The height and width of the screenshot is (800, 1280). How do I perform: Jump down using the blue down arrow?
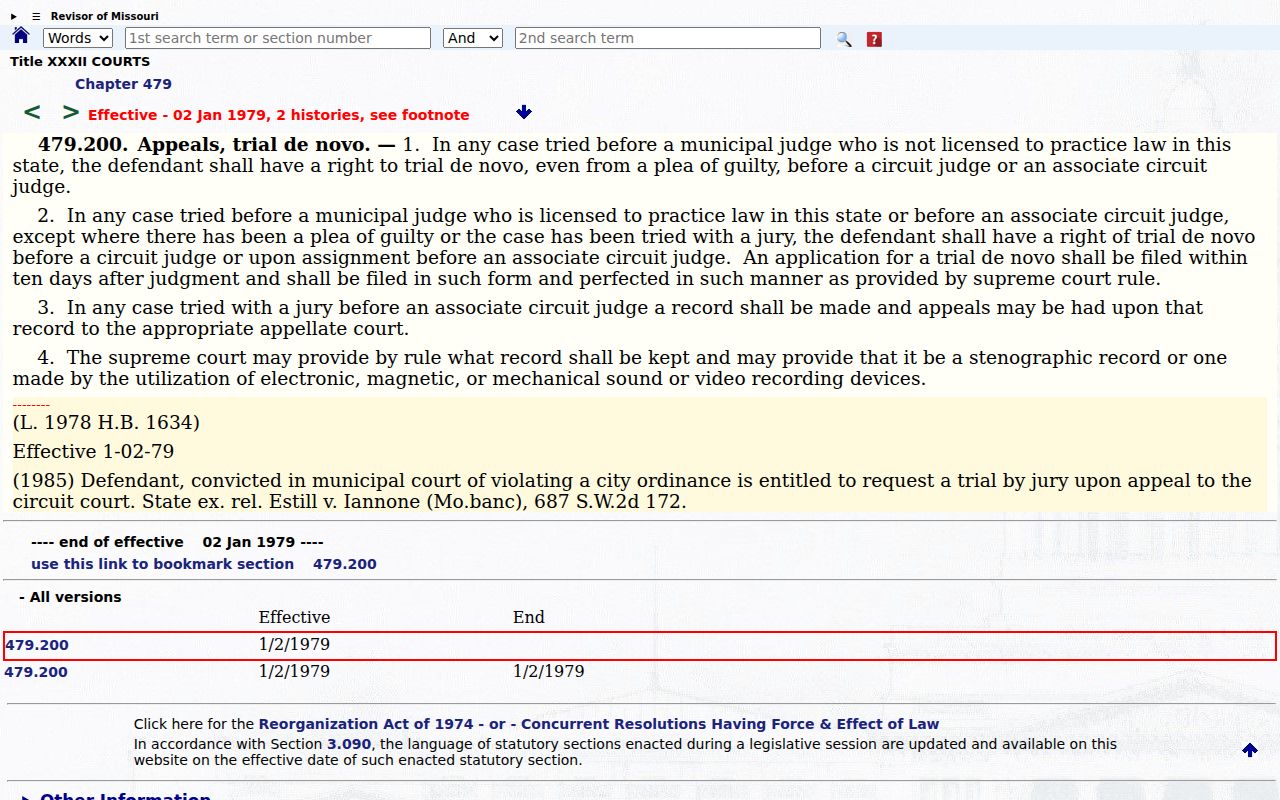[x=524, y=113]
